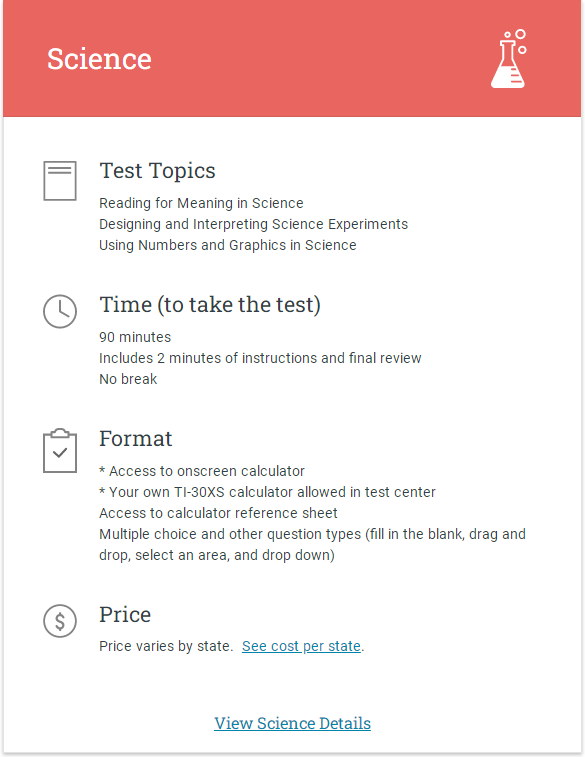
Task: Select the Using Numbers and Graphics in Science line
Action: [x=228, y=245]
